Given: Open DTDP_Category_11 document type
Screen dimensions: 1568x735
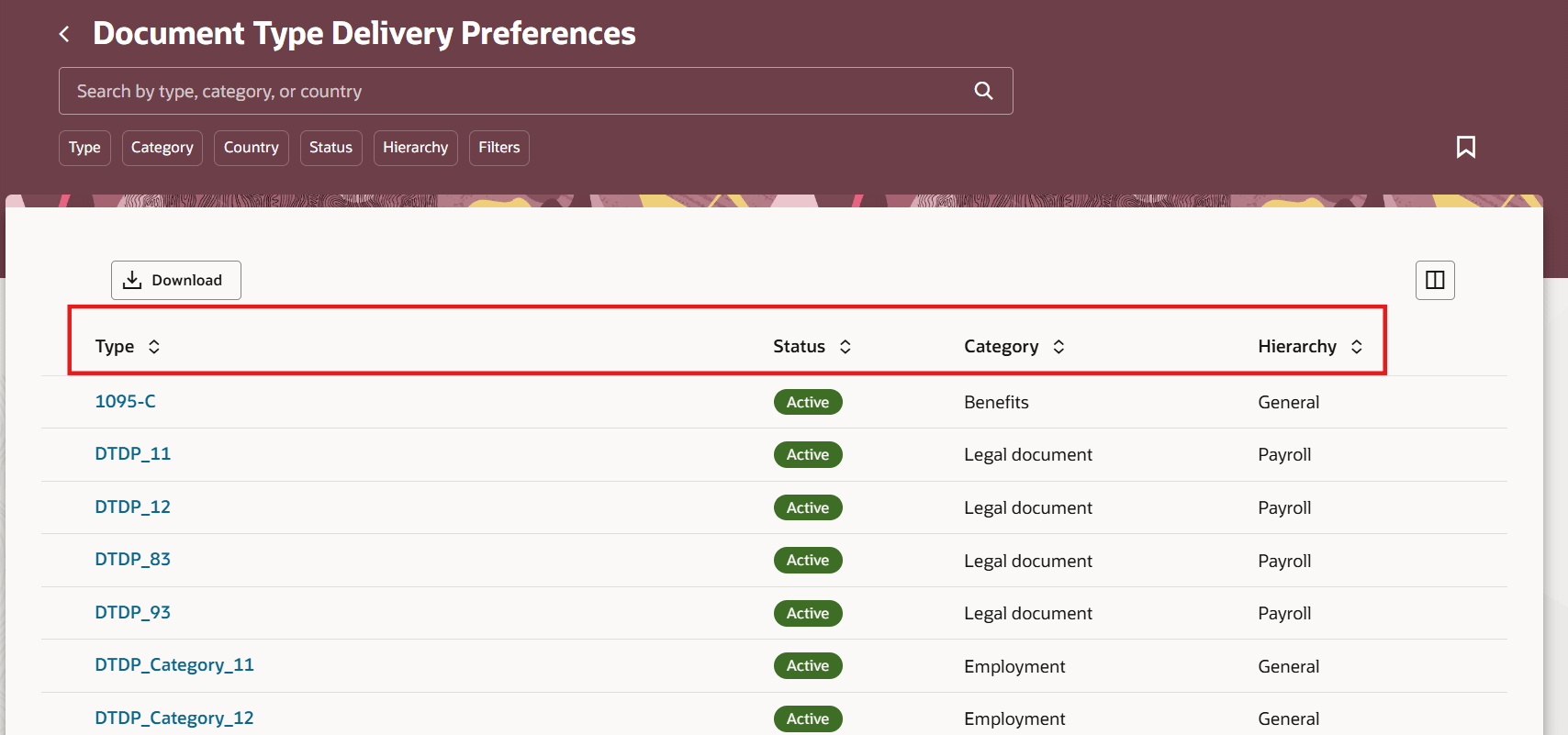Looking at the screenshot, I should point(174,664).
